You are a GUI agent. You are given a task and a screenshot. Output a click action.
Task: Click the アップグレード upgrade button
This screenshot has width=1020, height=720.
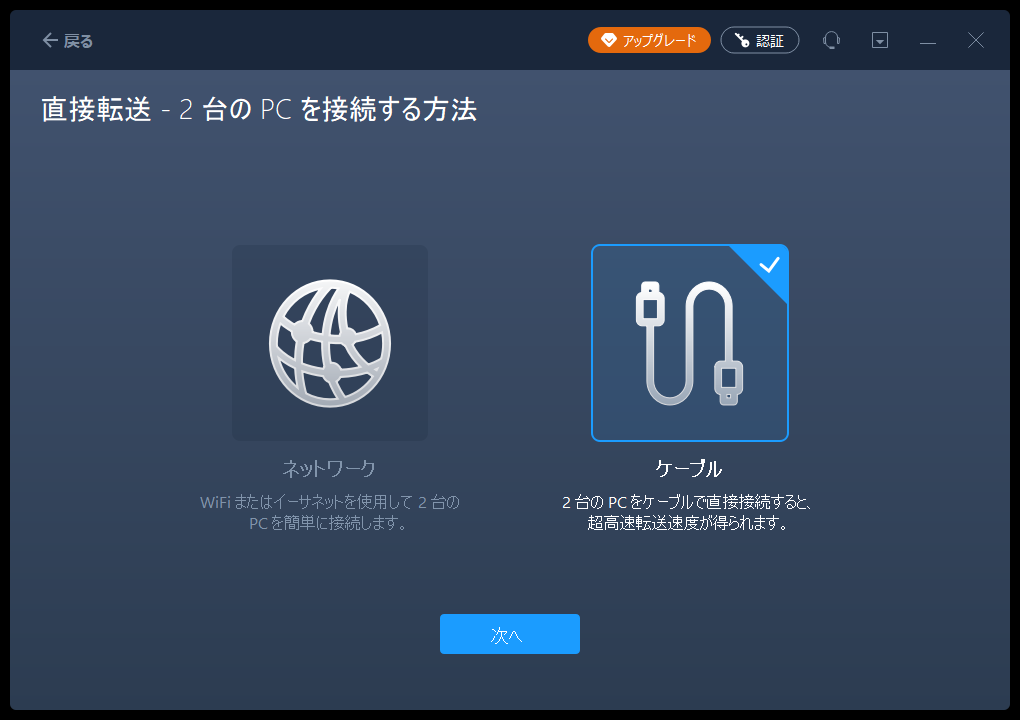tap(649, 40)
